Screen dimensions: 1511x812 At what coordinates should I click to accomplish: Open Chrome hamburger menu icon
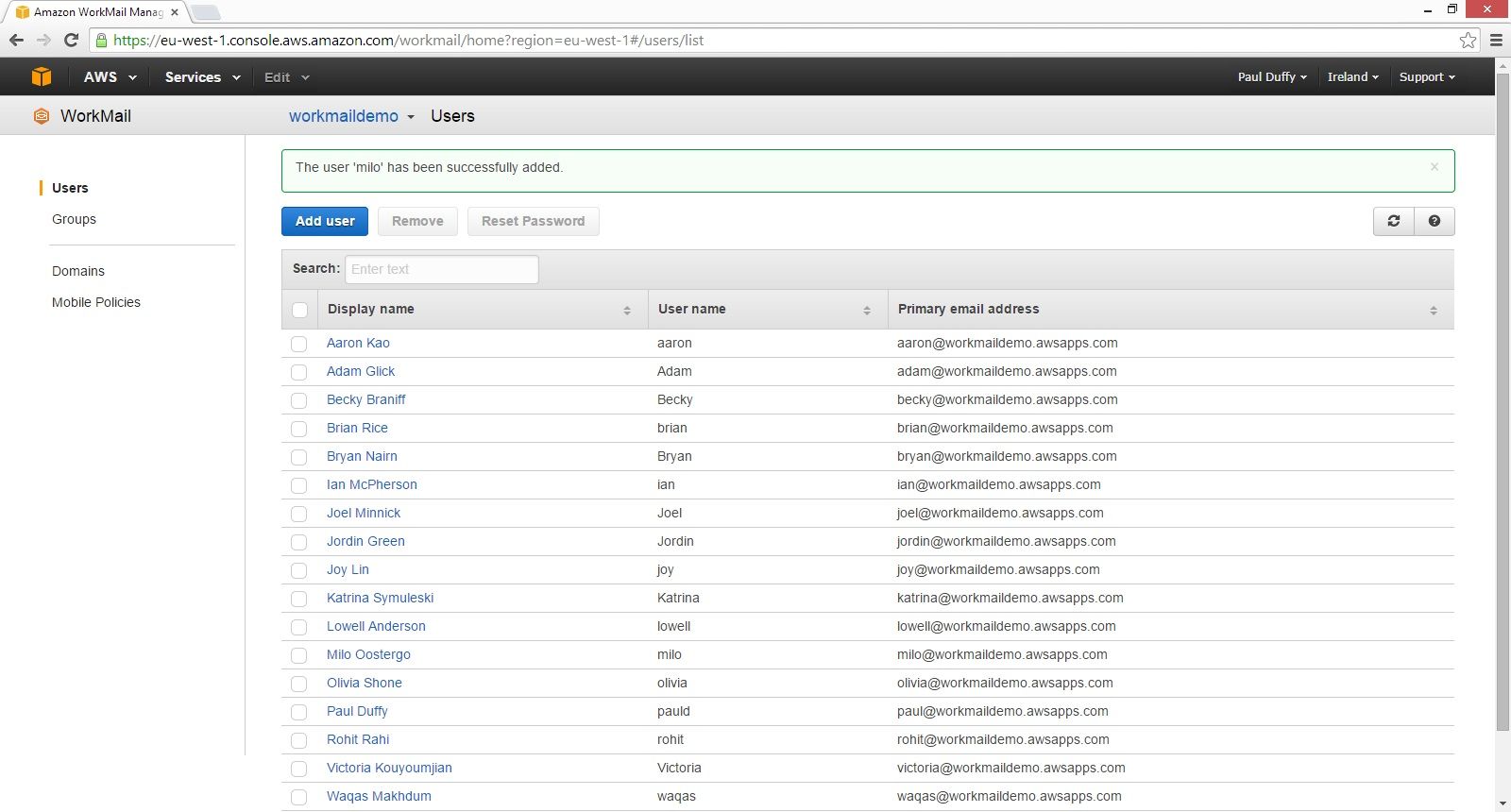click(x=1496, y=40)
